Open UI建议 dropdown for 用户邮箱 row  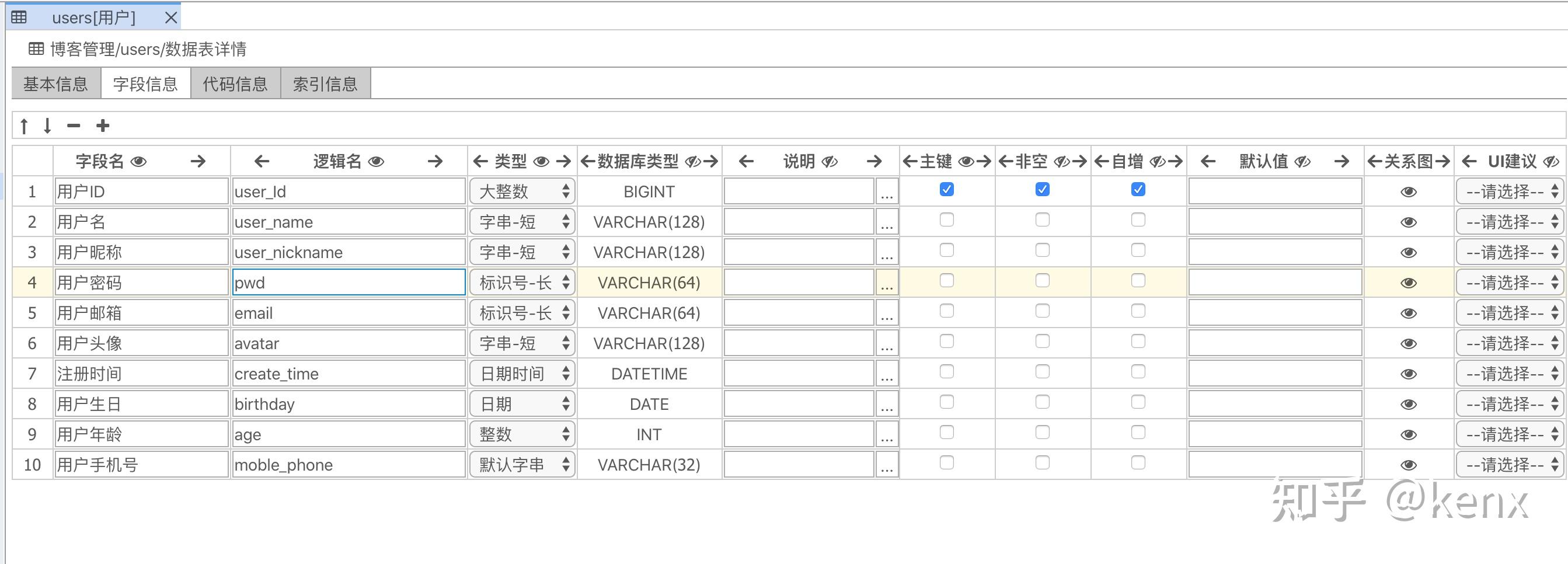1510,313
